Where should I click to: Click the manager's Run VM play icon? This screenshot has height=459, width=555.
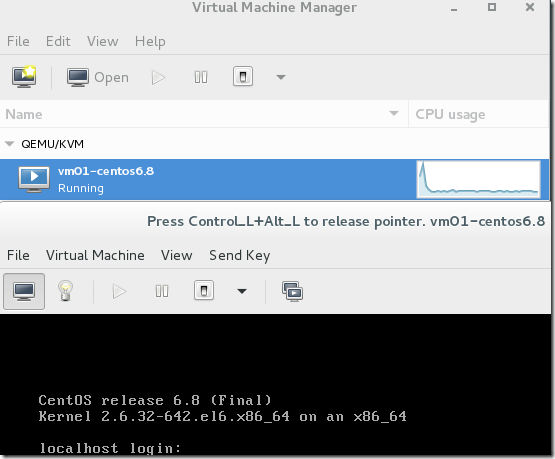(x=158, y=77)
